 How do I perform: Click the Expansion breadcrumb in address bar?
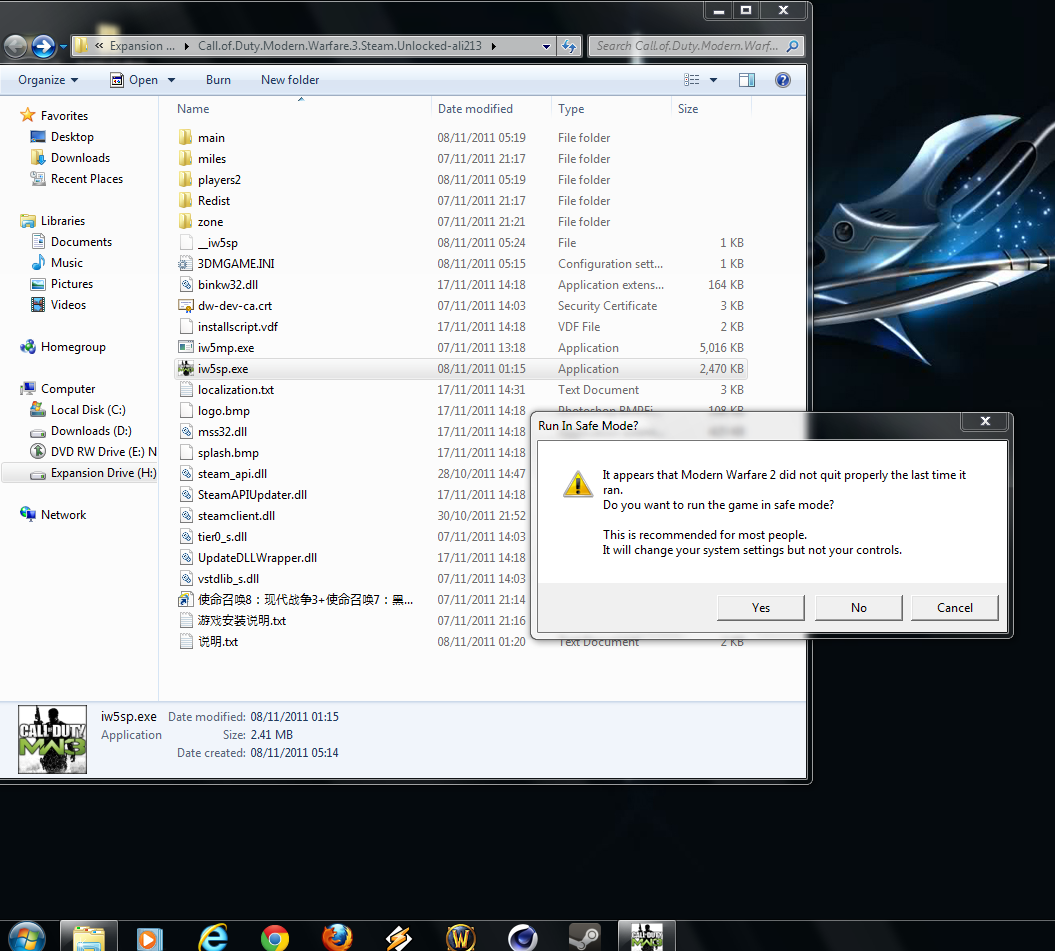coord(142,46)
